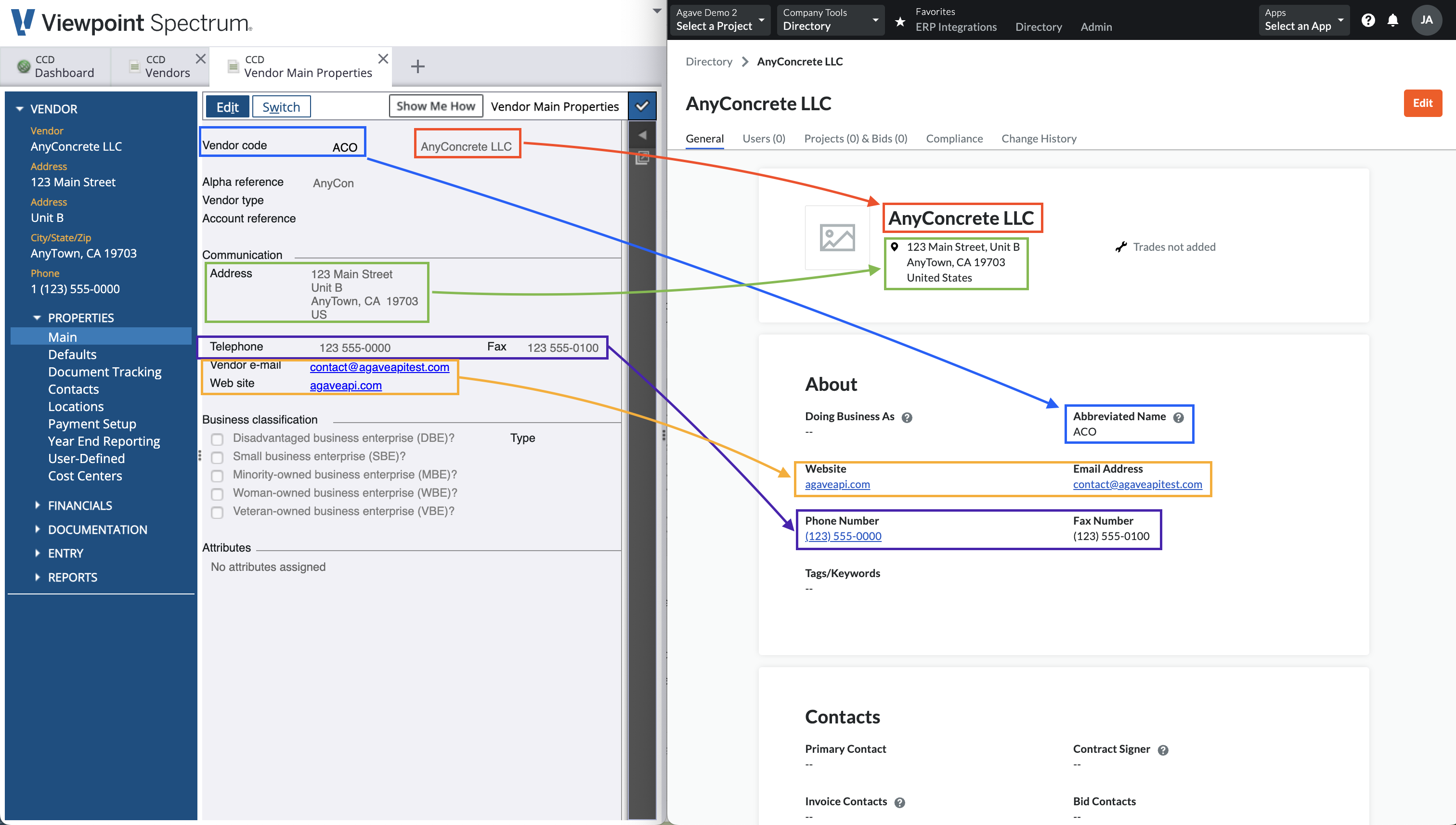
Task: Click Directory breadcrumb link
Action: (x=708, y=61)
